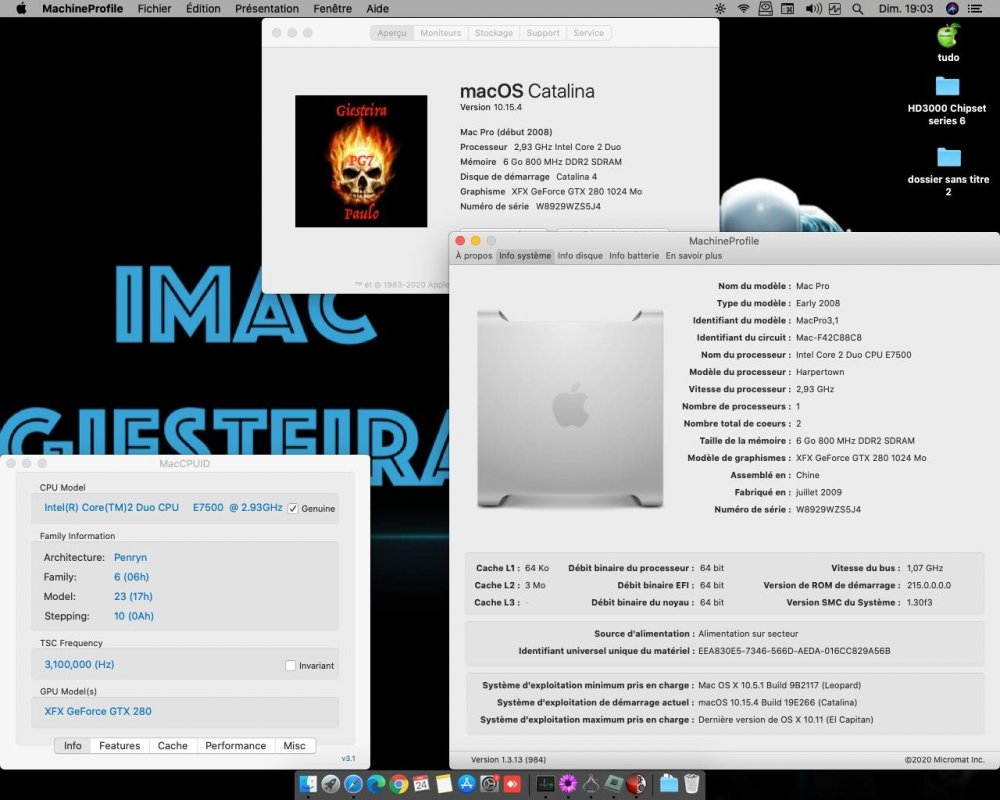Open Wi-Fi status menu

(x=744, y=8)
